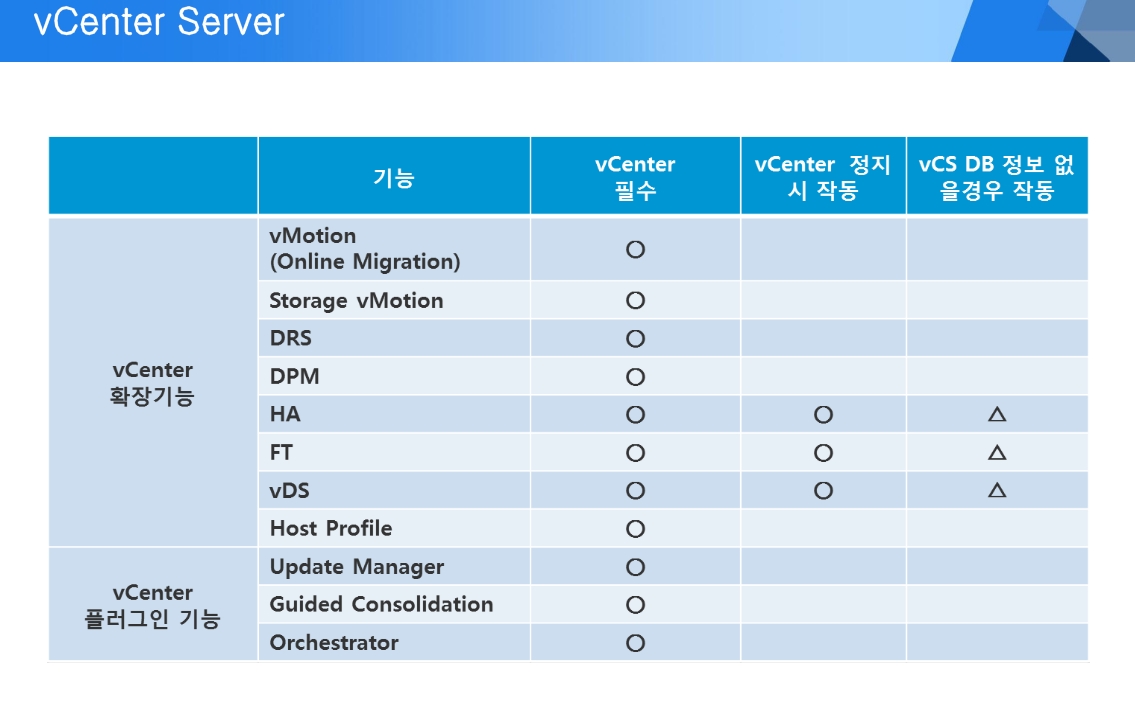Viewport: 1135px width, 726px height.
Task: Click the vCenter 필수 circle in DPM row
Action: [636, 377]
